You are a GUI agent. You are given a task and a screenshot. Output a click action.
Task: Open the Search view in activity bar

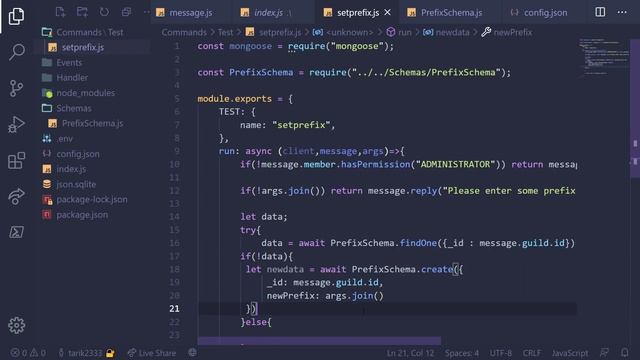16,52
